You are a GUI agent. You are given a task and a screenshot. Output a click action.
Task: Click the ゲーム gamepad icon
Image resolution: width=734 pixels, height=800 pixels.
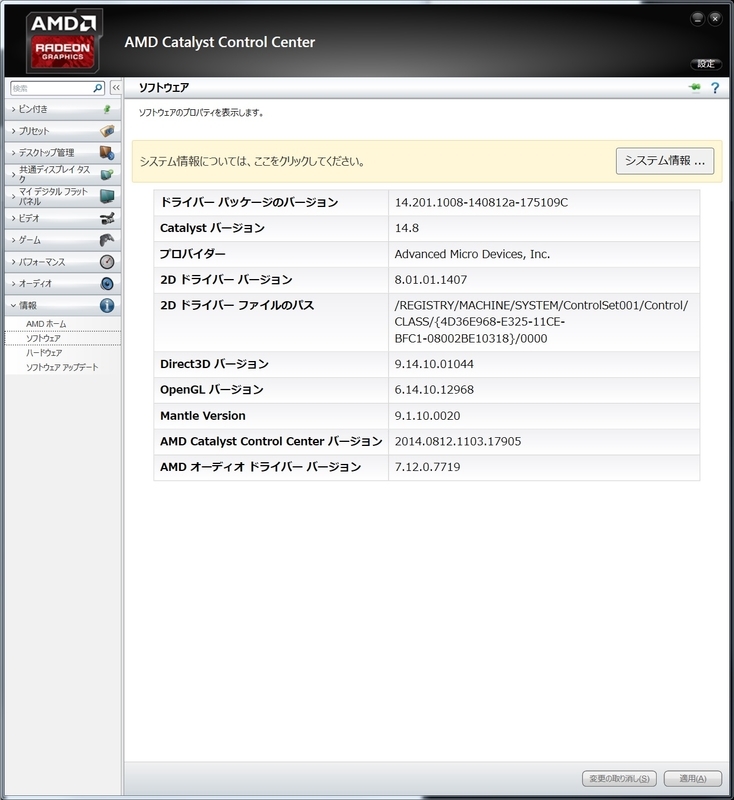tap(107, 240)
